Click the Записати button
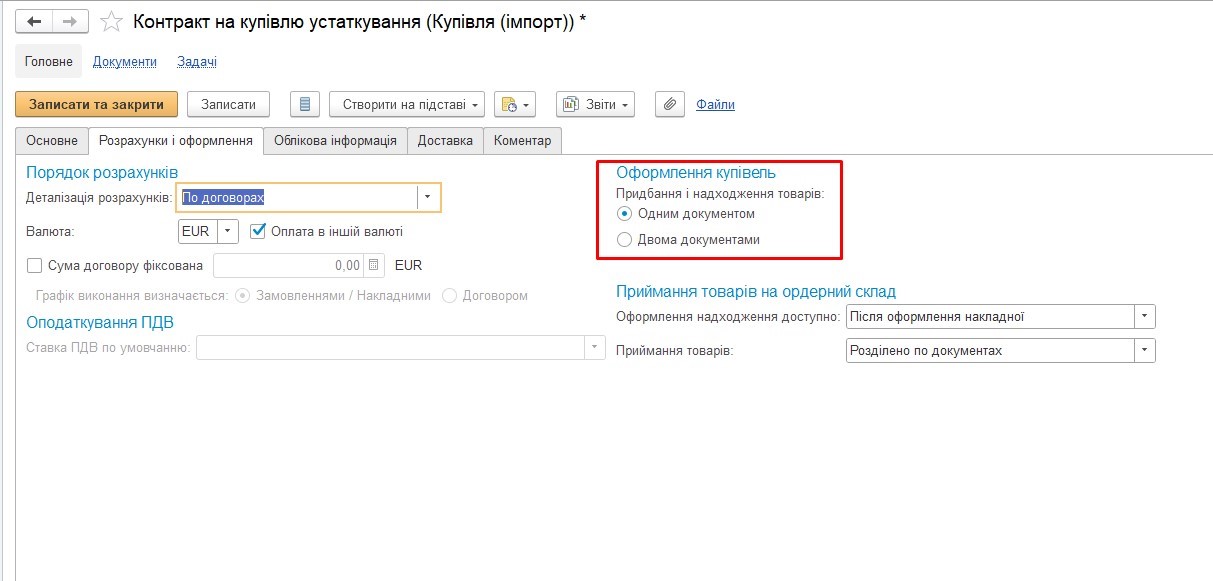The image size is (1213, 581). [x=228, y=104]
